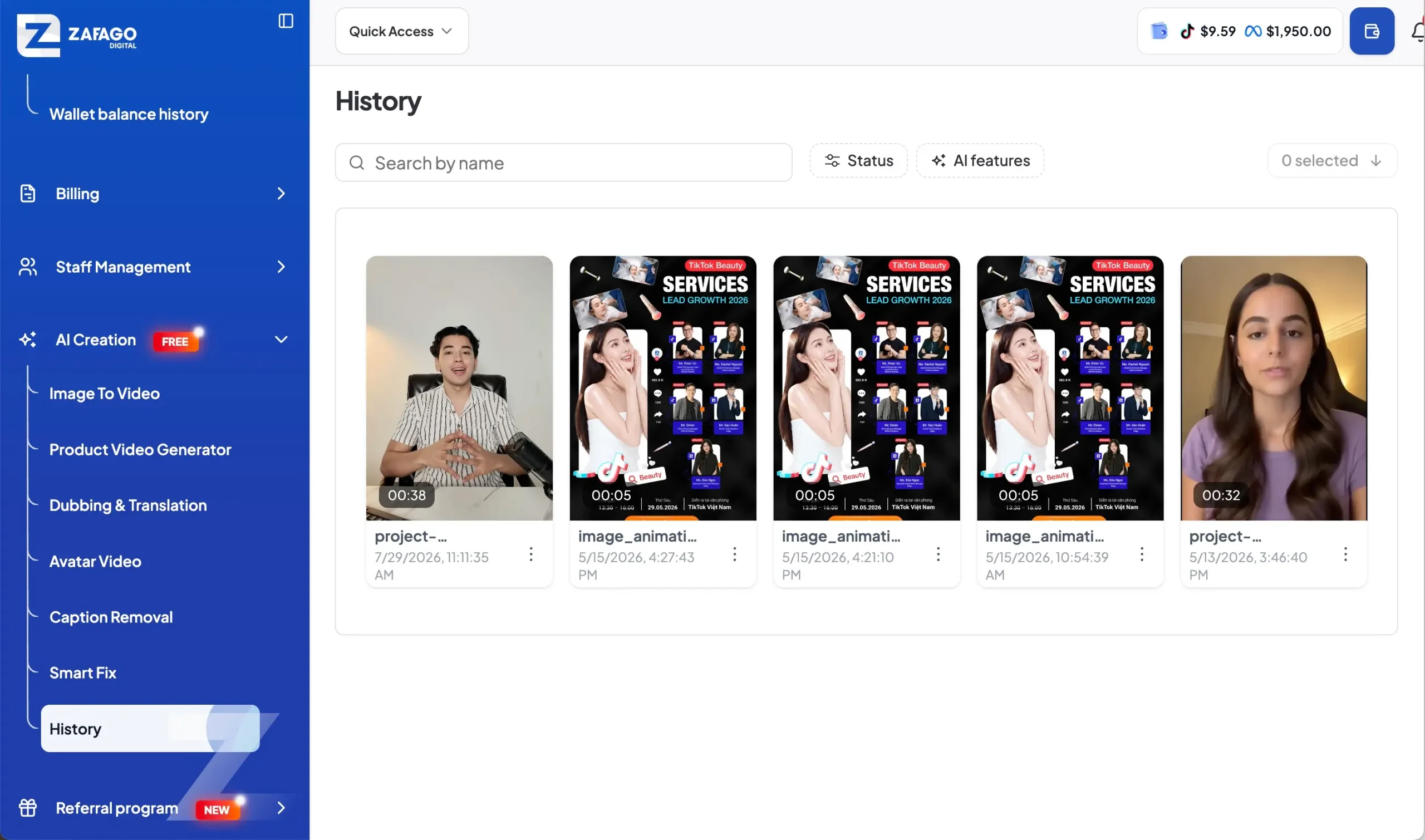Open options for 4:27:43 PM animation
This screenshot has width=1425, height=840.
click(x=735, y=554)
